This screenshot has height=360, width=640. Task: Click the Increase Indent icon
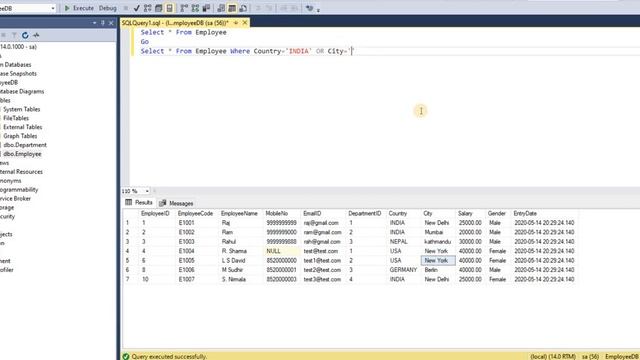point(294,8)
